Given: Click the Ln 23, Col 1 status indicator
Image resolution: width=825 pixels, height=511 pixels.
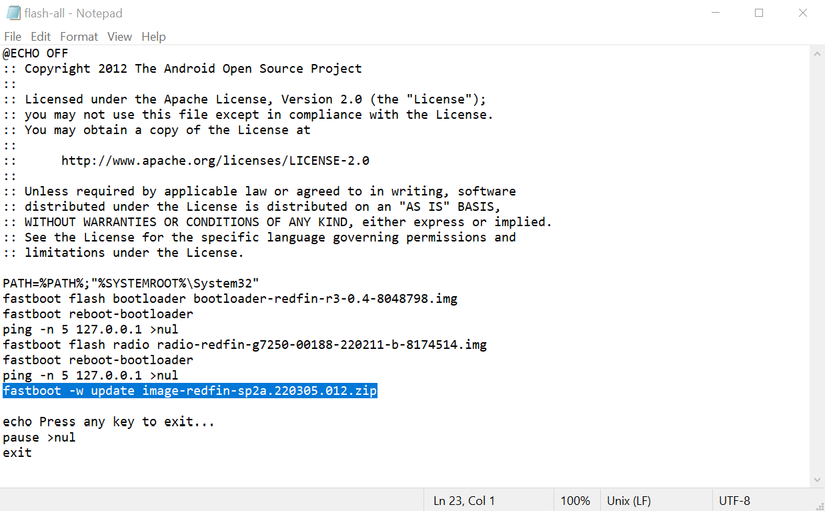Looking at the screenshot, I should click(x=464, y=500).
